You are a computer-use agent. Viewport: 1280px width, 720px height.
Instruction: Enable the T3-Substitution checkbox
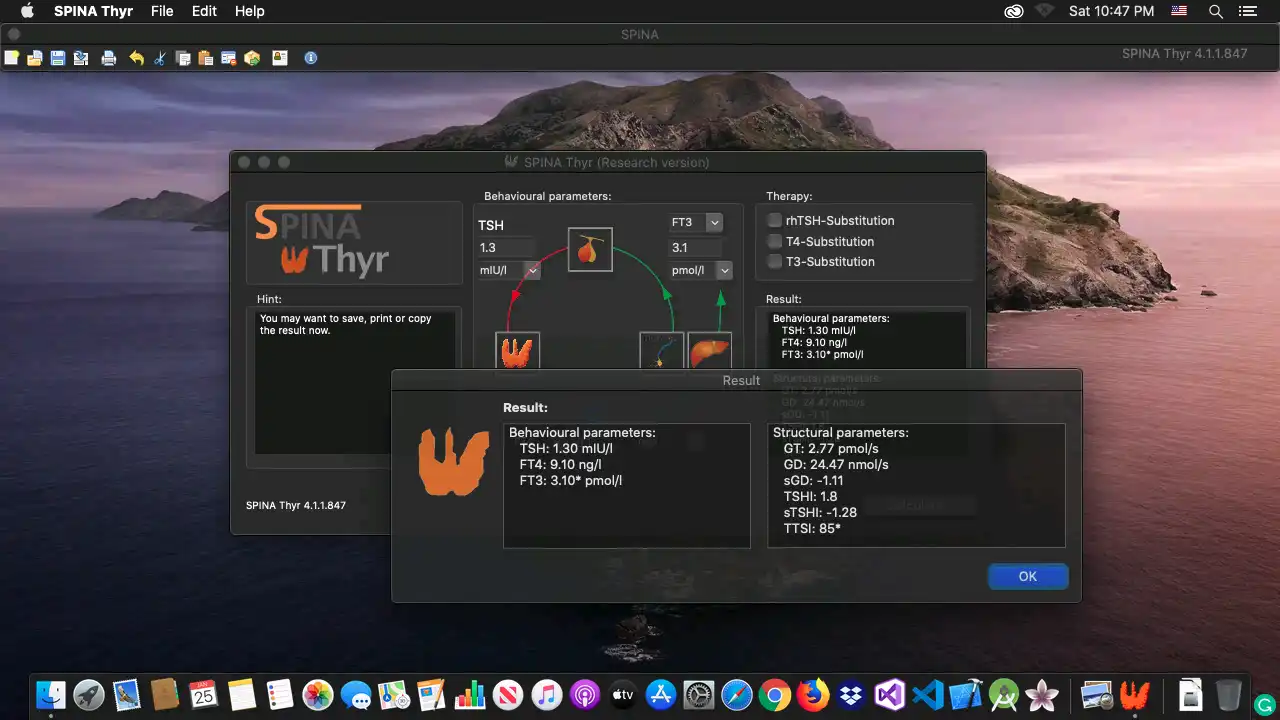click(x=774, y=261)
